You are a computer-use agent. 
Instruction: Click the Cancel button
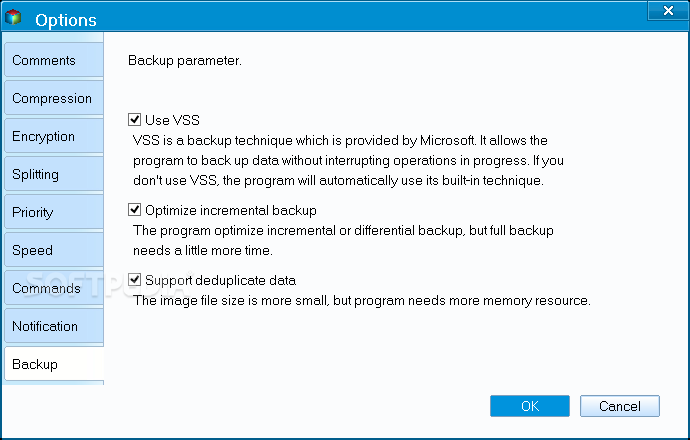coord(620,406)
